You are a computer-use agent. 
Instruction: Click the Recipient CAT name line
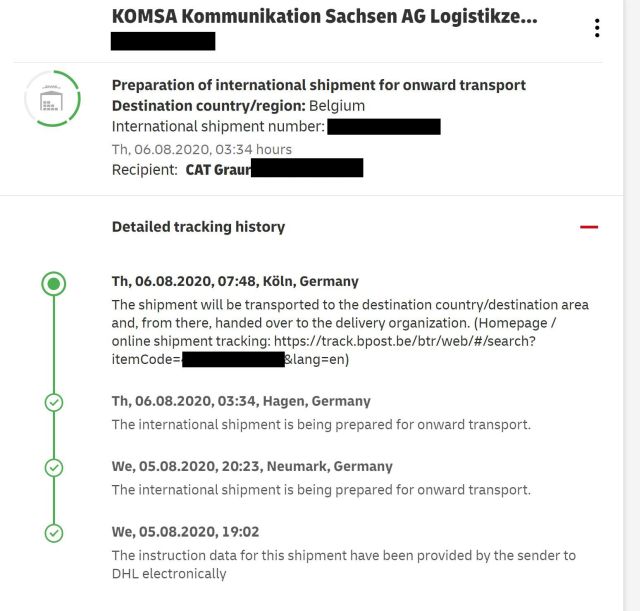click(237, 170)
